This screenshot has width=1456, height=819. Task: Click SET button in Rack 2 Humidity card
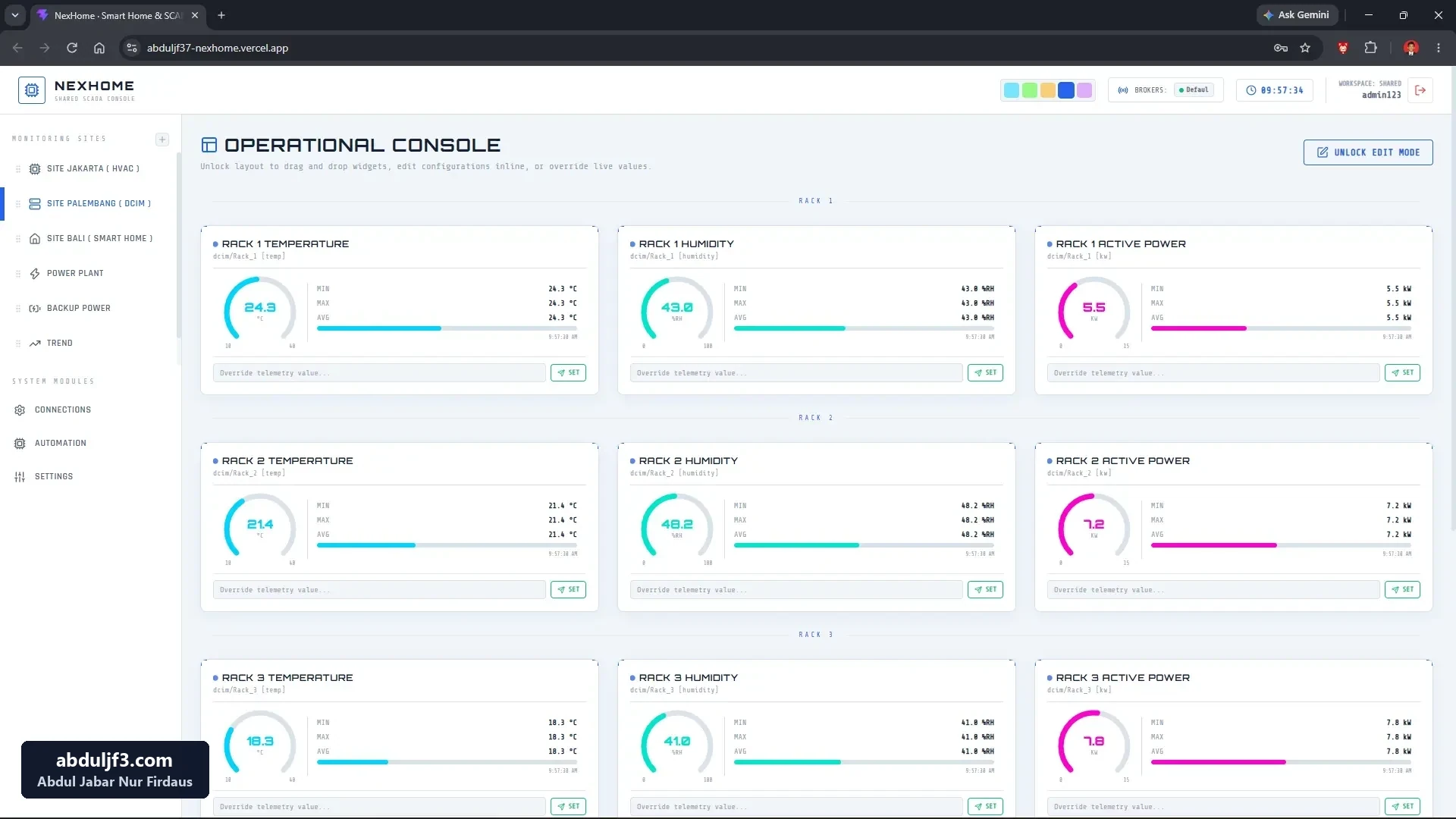[985, 590]
